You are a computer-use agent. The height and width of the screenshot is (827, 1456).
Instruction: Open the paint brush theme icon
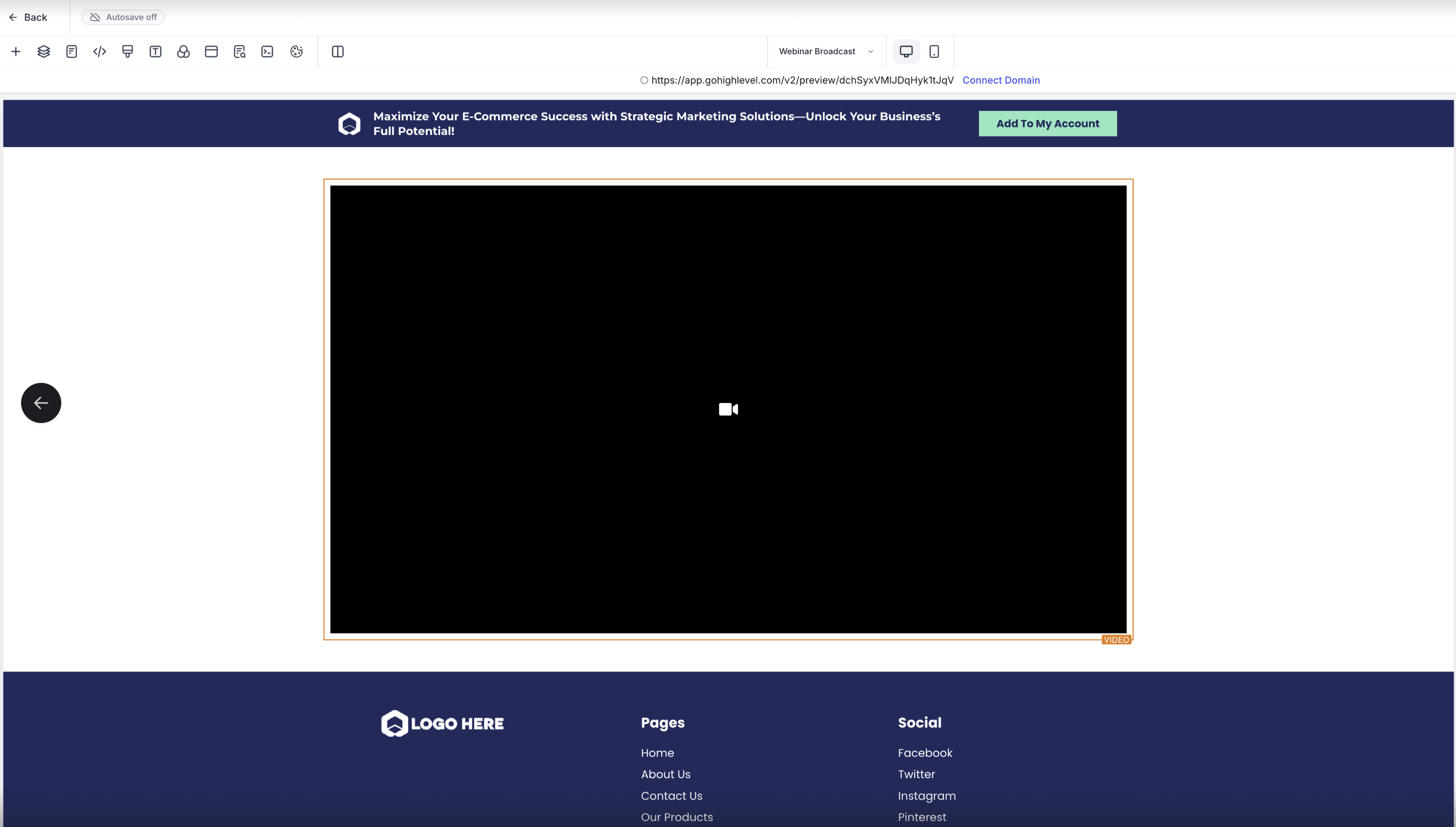pos(127,52)
